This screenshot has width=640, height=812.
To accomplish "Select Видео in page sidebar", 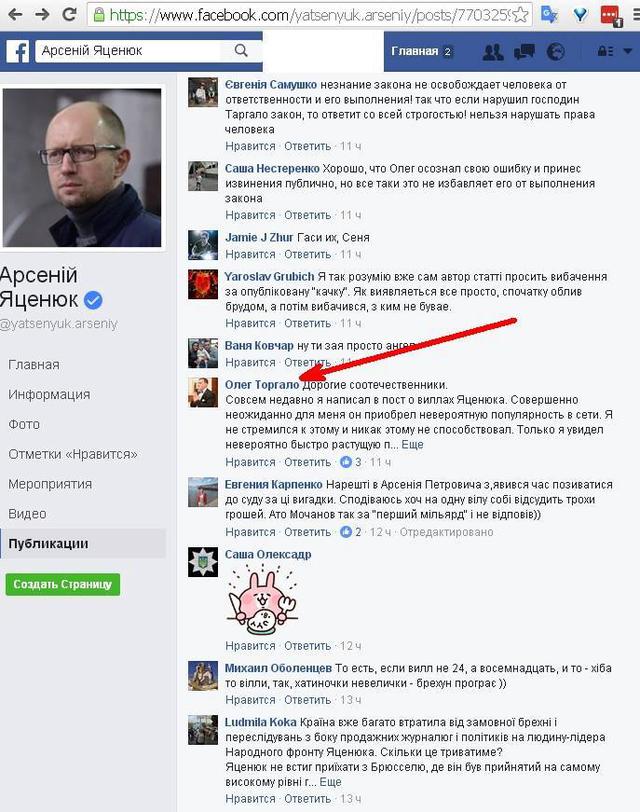I will point(27,514).
